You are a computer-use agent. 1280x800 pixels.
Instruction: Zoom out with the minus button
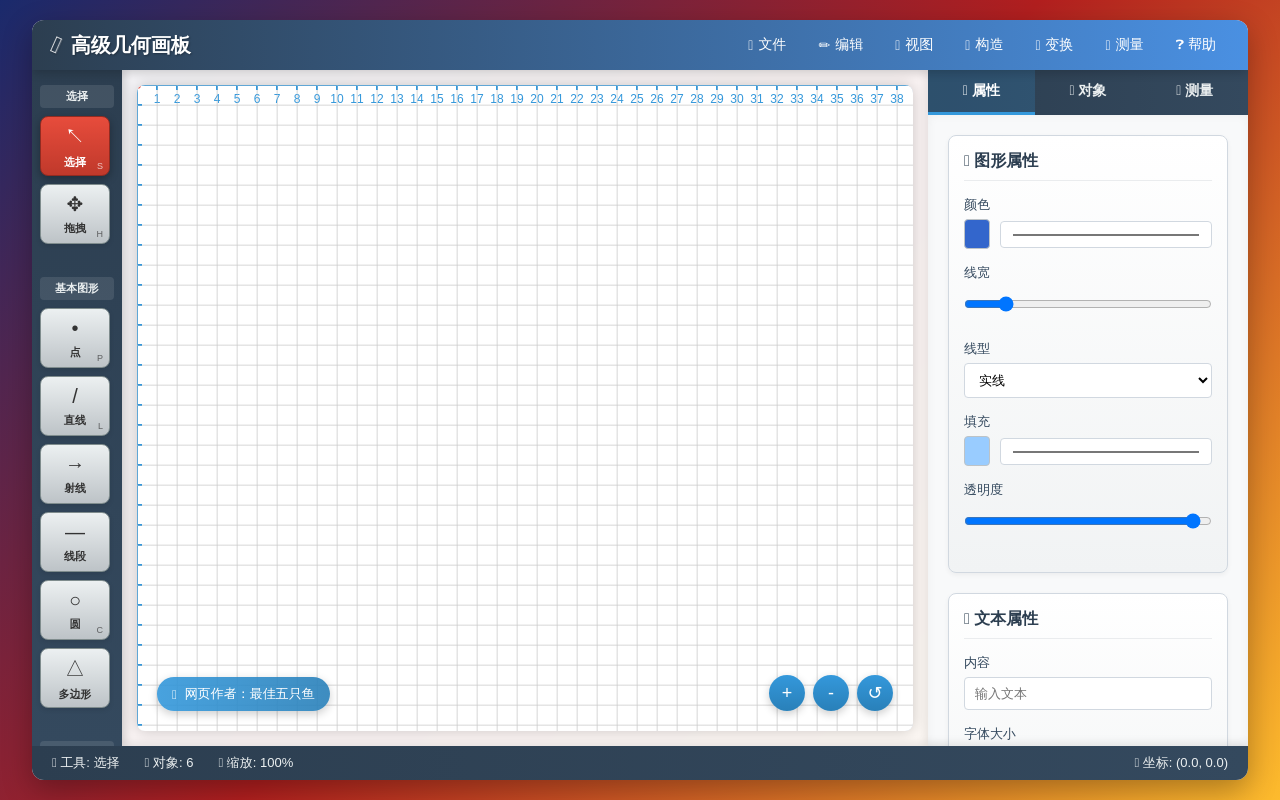[x=831, y=693]
